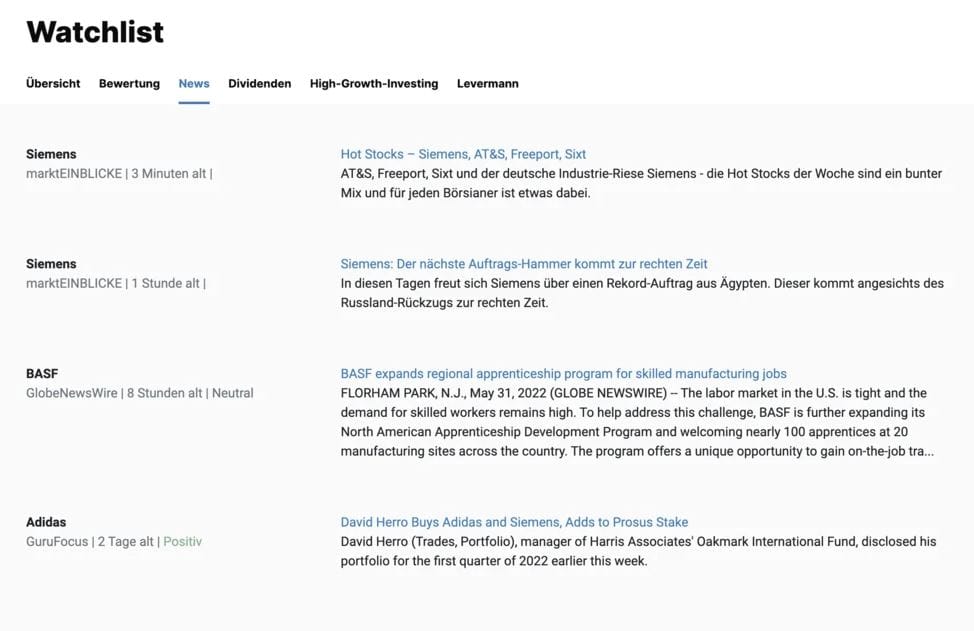Open the High-Growth-Investing tab
This screenshot has width=974, height=631.
373,84
